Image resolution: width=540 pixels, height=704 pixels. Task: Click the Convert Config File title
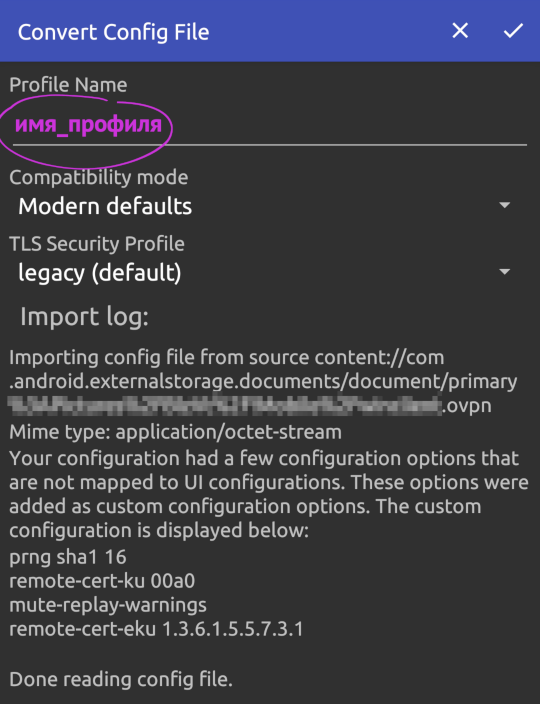[x=114, y=32]
